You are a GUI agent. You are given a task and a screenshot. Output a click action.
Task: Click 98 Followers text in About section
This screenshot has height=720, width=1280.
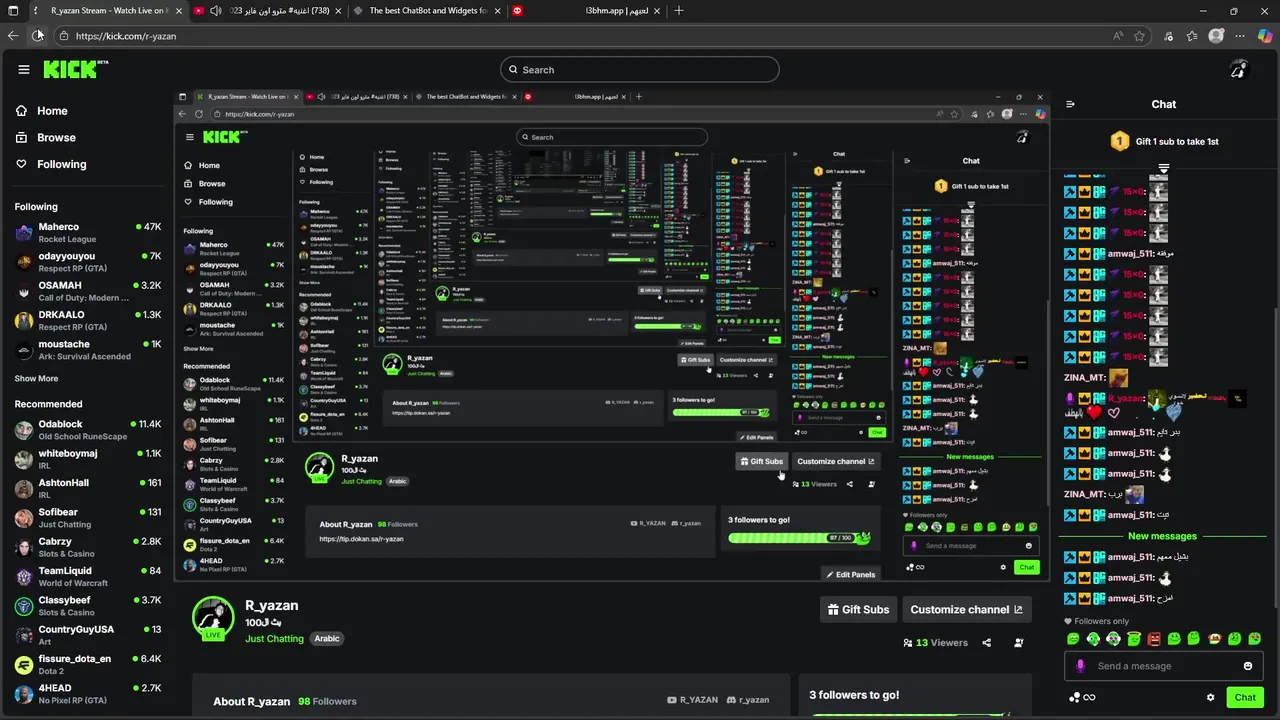pyautogui.click(x=327, y=701)
